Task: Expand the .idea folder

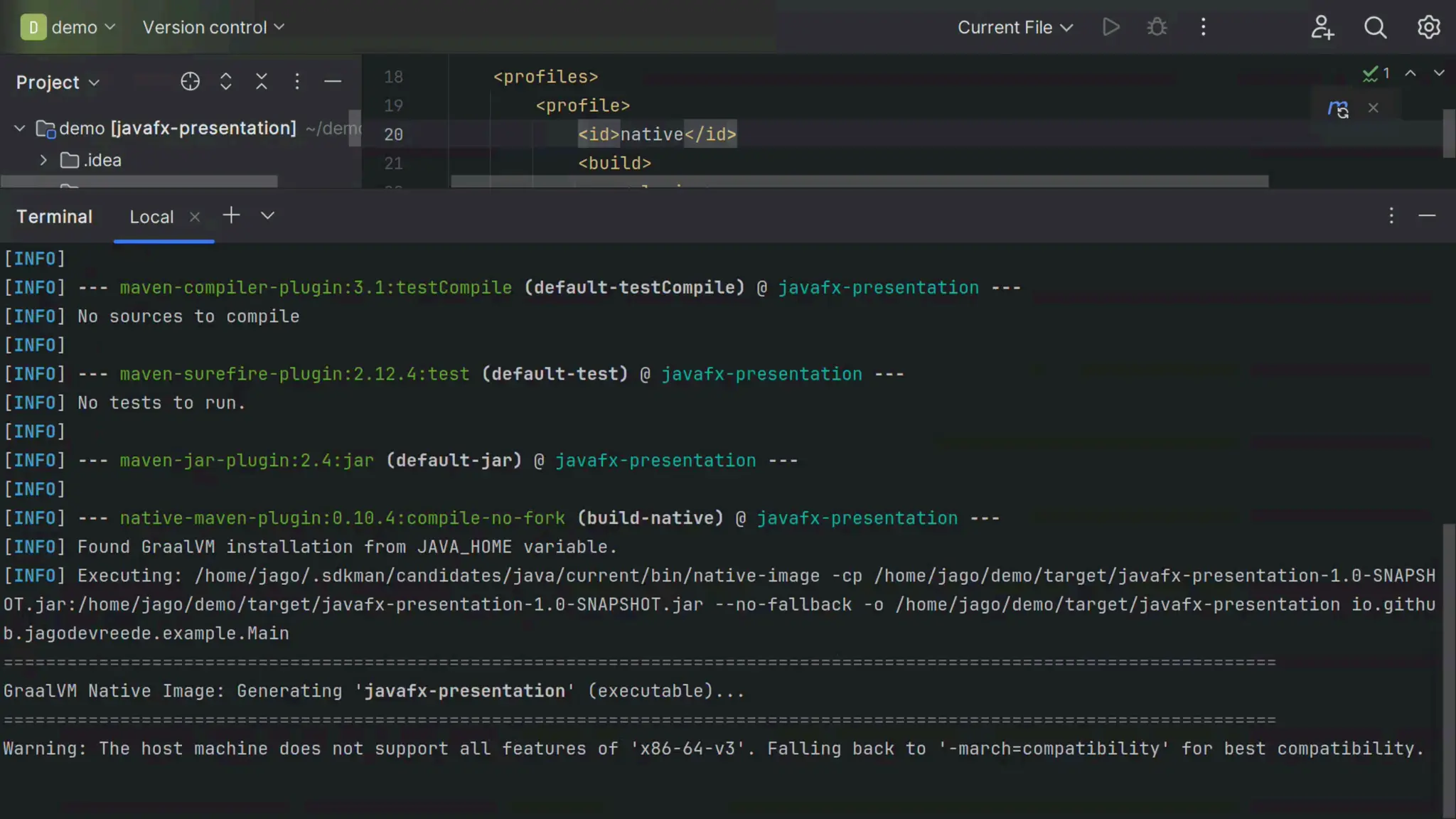Action: (43, 161)
